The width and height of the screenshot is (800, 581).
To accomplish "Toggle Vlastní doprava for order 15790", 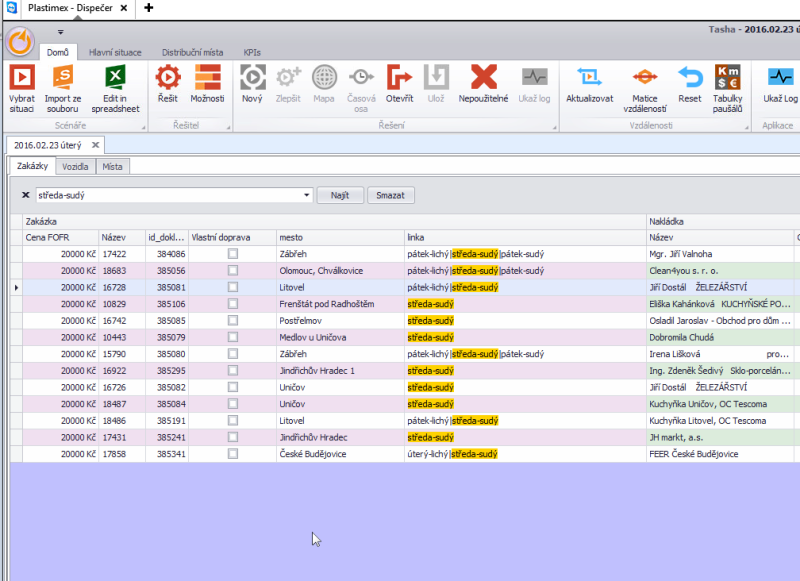I will tap(233, 353).
